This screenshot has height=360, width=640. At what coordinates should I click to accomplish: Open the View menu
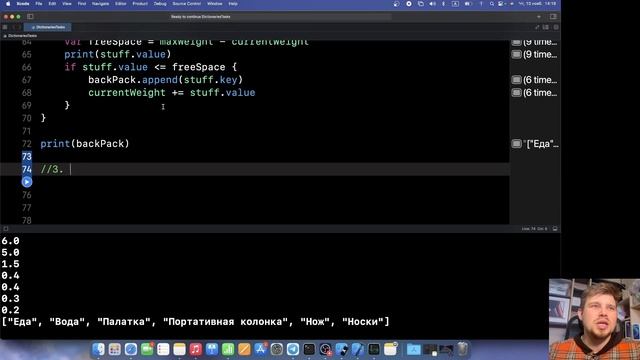click(67, 4)
